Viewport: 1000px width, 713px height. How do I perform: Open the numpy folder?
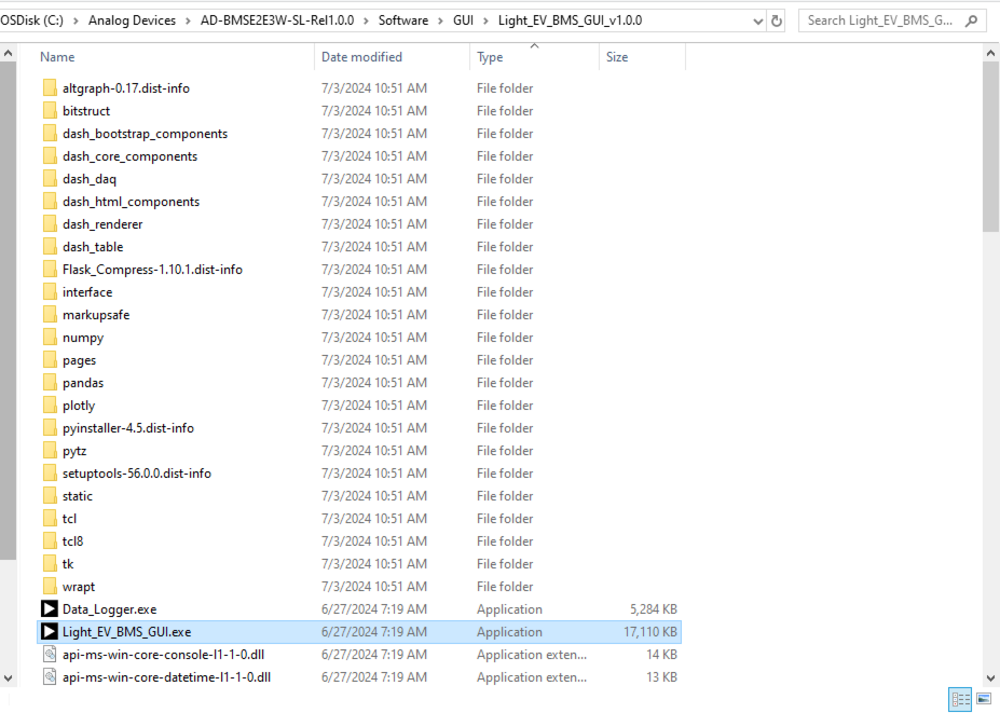[85, 337]
